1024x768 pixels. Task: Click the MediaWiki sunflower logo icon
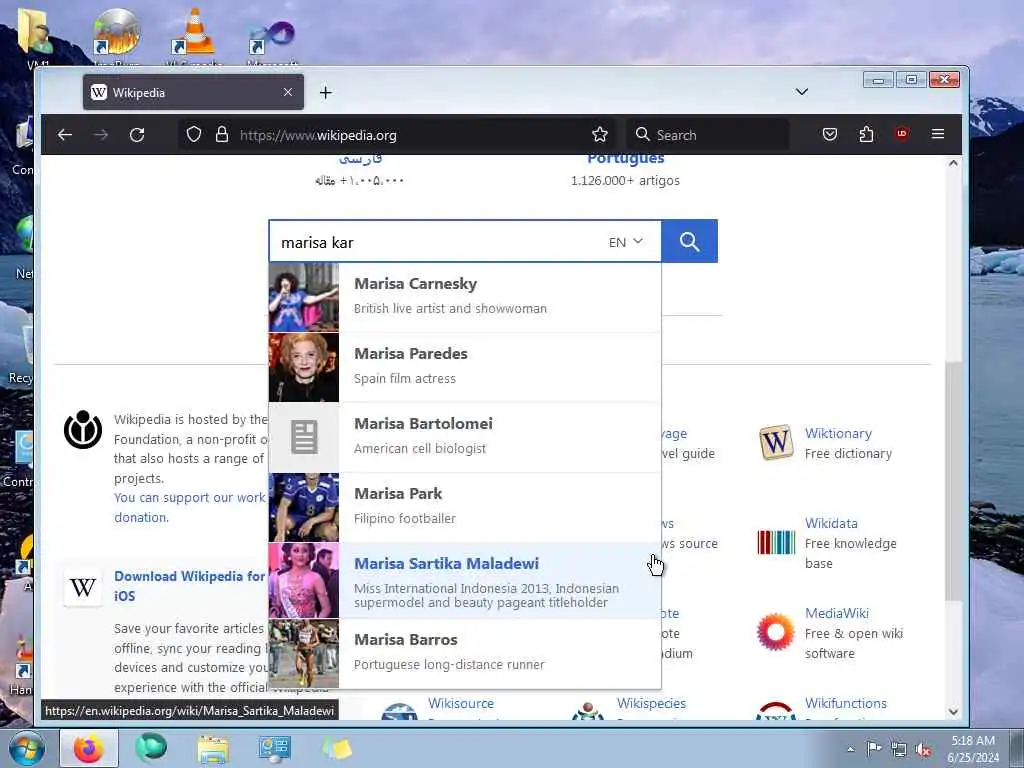(775, 632)
